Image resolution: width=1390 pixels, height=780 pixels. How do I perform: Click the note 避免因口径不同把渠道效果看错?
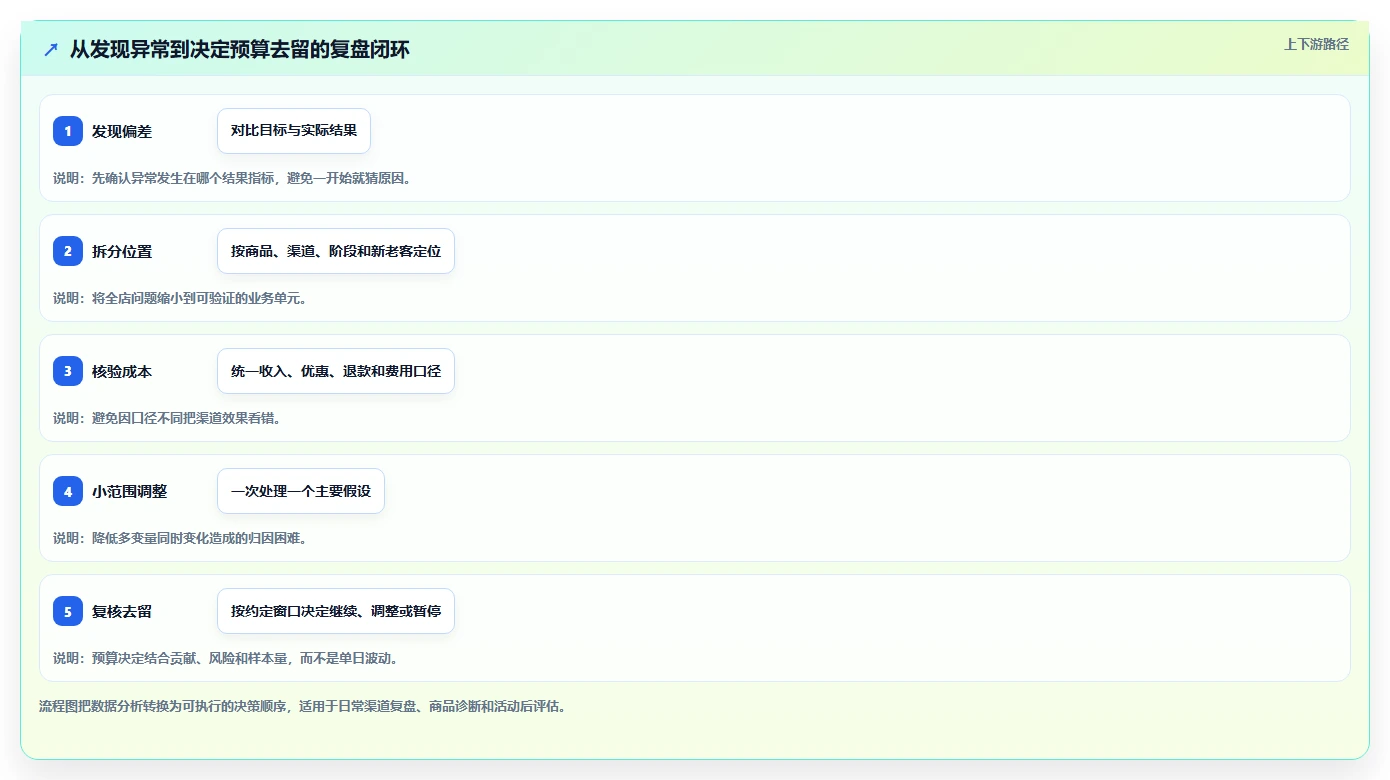(x=186, y=418)
